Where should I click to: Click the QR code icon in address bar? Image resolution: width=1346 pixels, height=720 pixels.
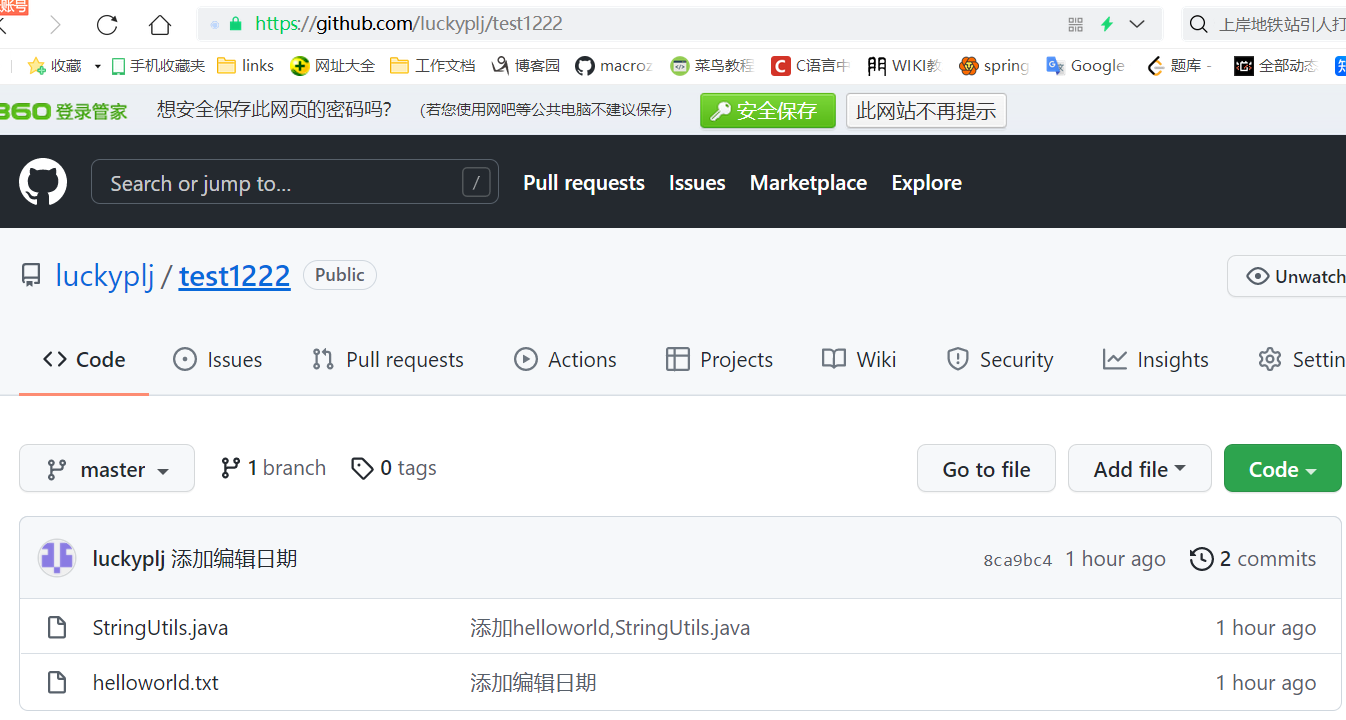click(x=1076, y=25)
